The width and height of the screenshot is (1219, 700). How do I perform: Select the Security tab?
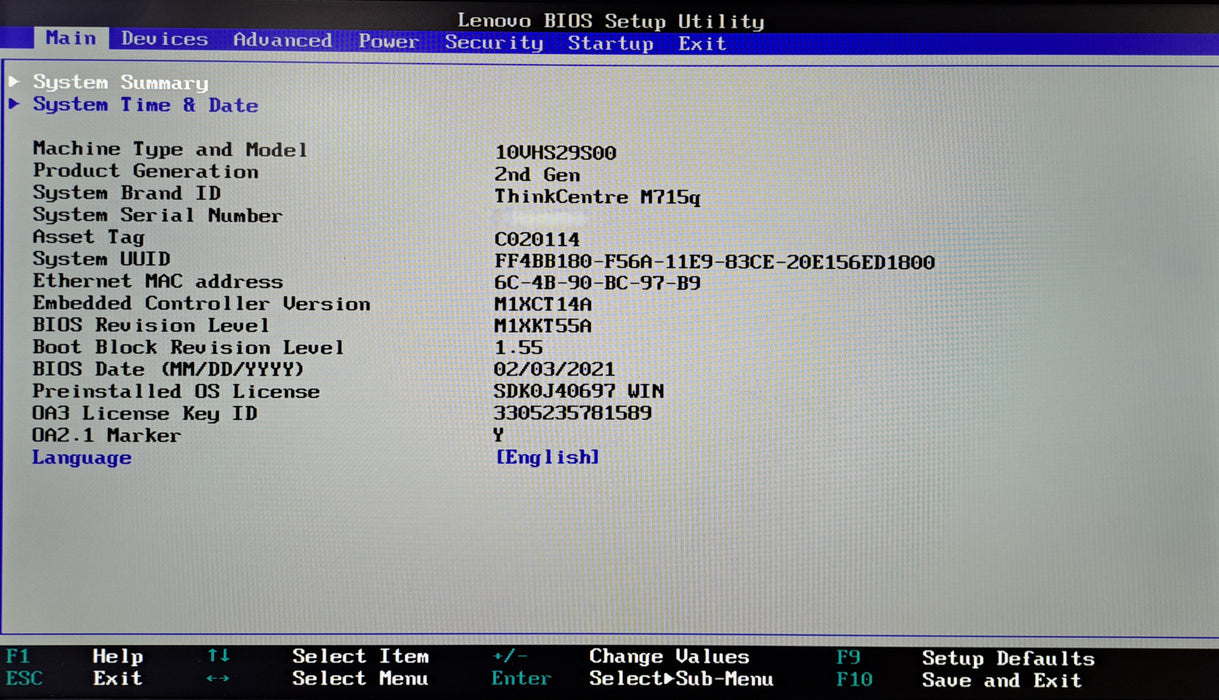click(494, 42)
